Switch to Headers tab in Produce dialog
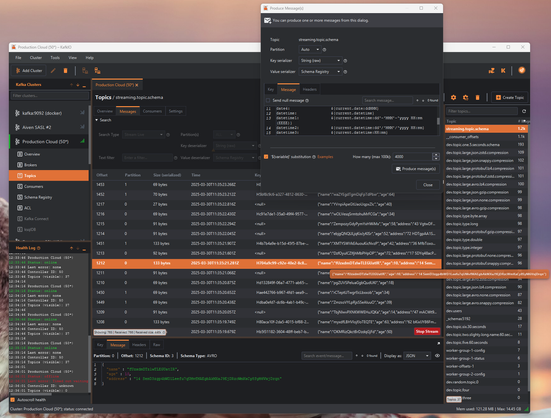This screenshot has height=418, width=551. point(310,89)
